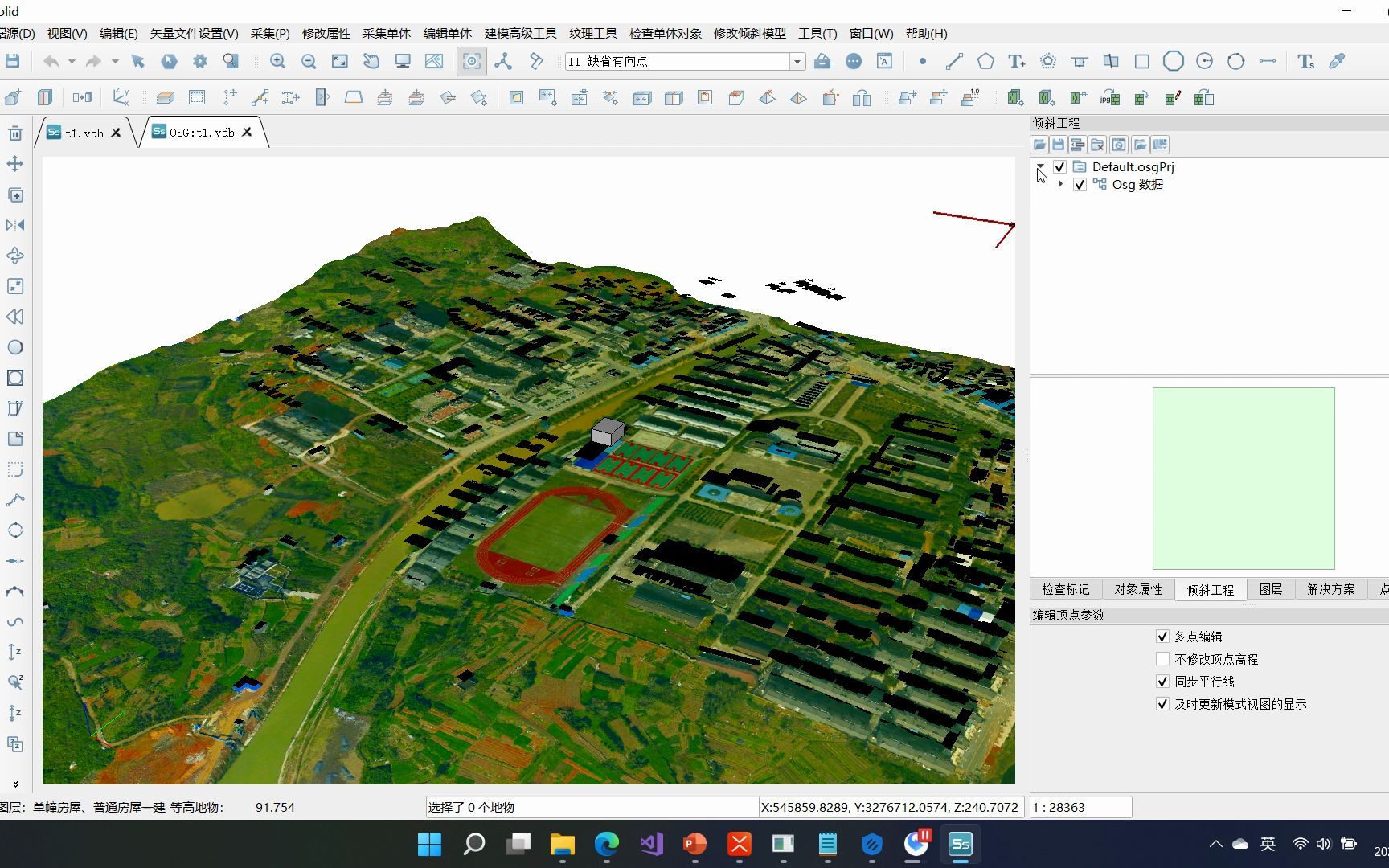Select the hand pan tool
This screenshot has height=868, width=1389.
pyautogui.click(x=371, y=61)
